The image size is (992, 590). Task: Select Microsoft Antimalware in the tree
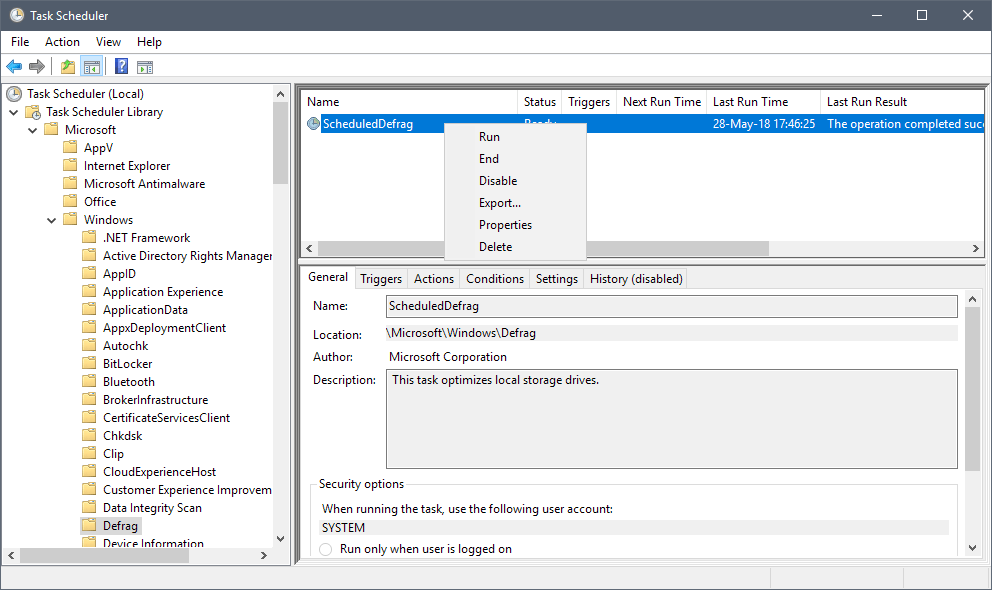tap(144, 184)
